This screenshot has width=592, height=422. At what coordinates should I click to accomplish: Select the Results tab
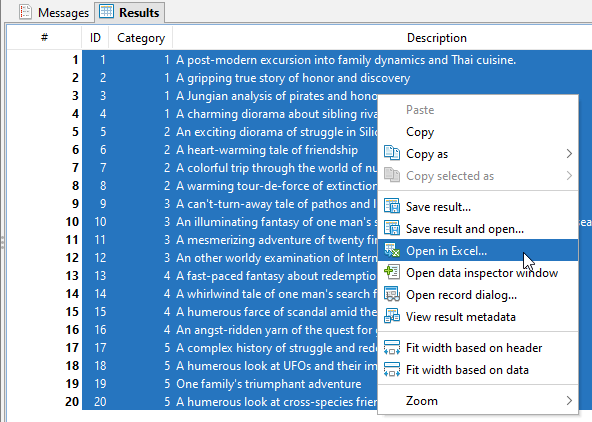130,12
